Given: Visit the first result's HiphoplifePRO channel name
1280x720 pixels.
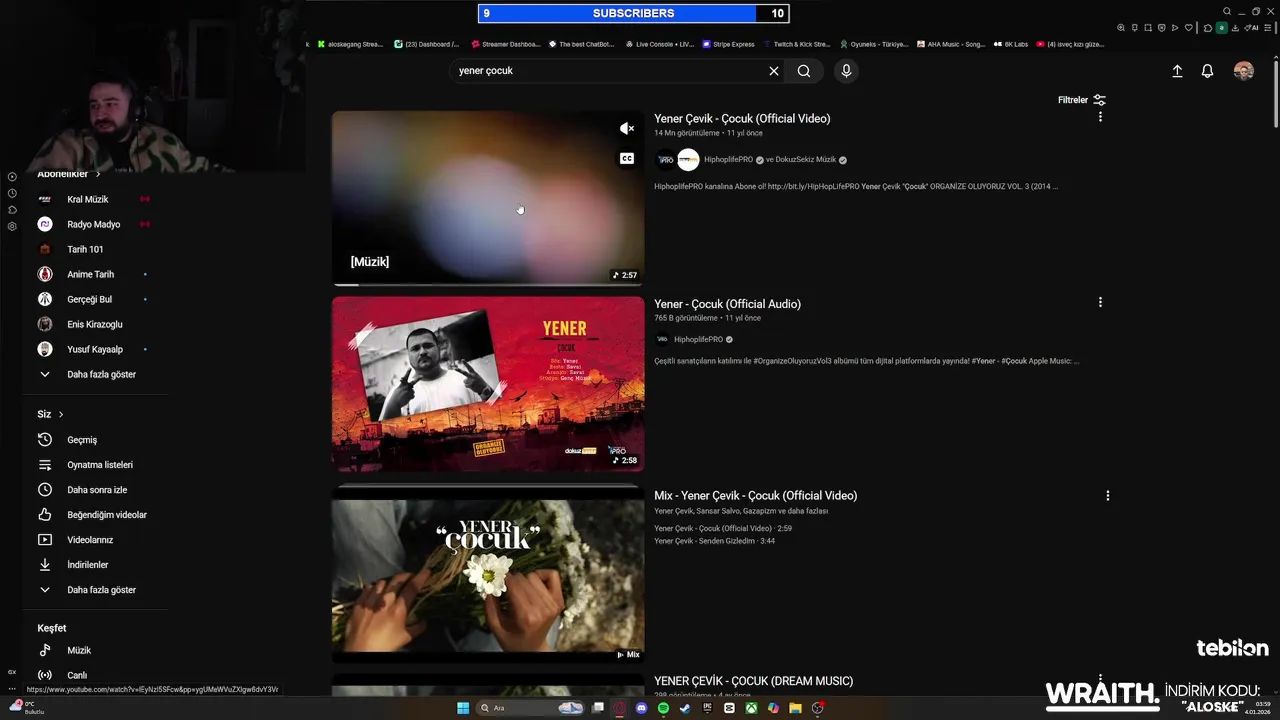Looking at the screenshot, I should 728,160.
